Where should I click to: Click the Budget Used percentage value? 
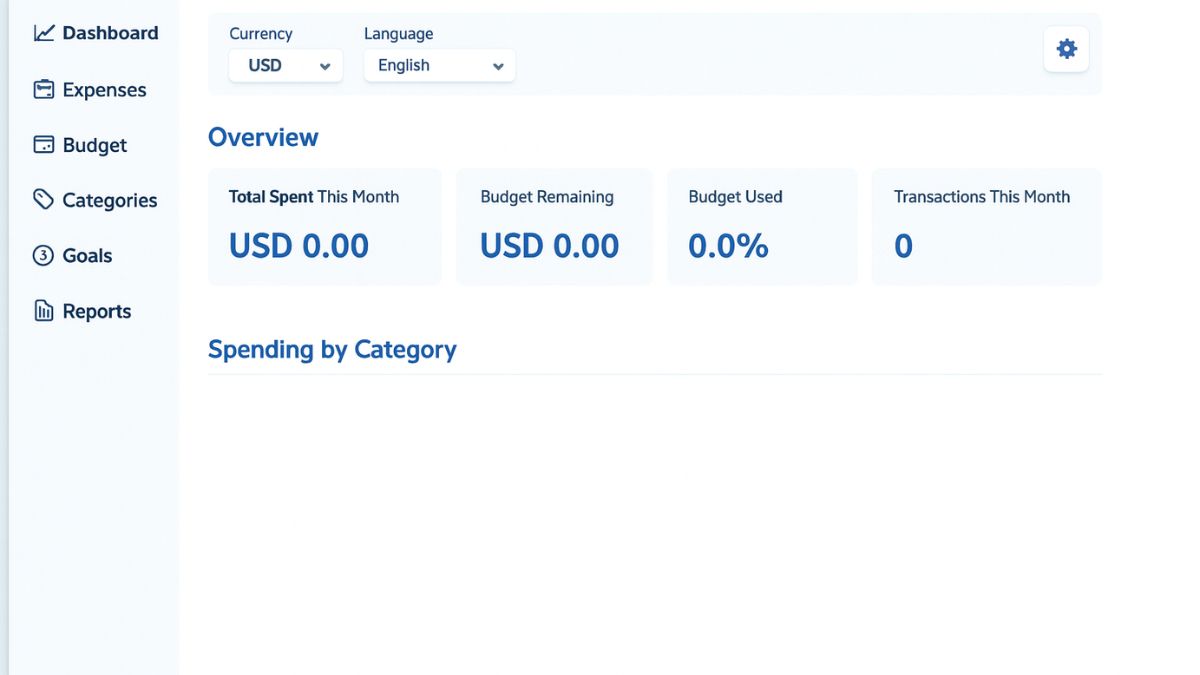coord(728,245)
